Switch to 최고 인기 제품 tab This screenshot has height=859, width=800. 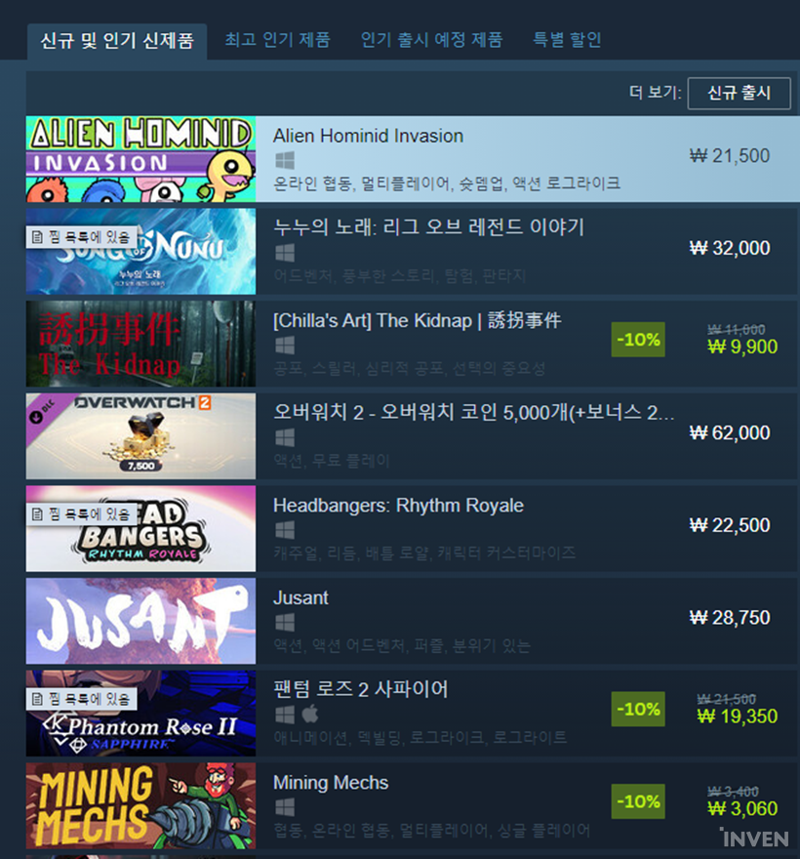point(278,39)
